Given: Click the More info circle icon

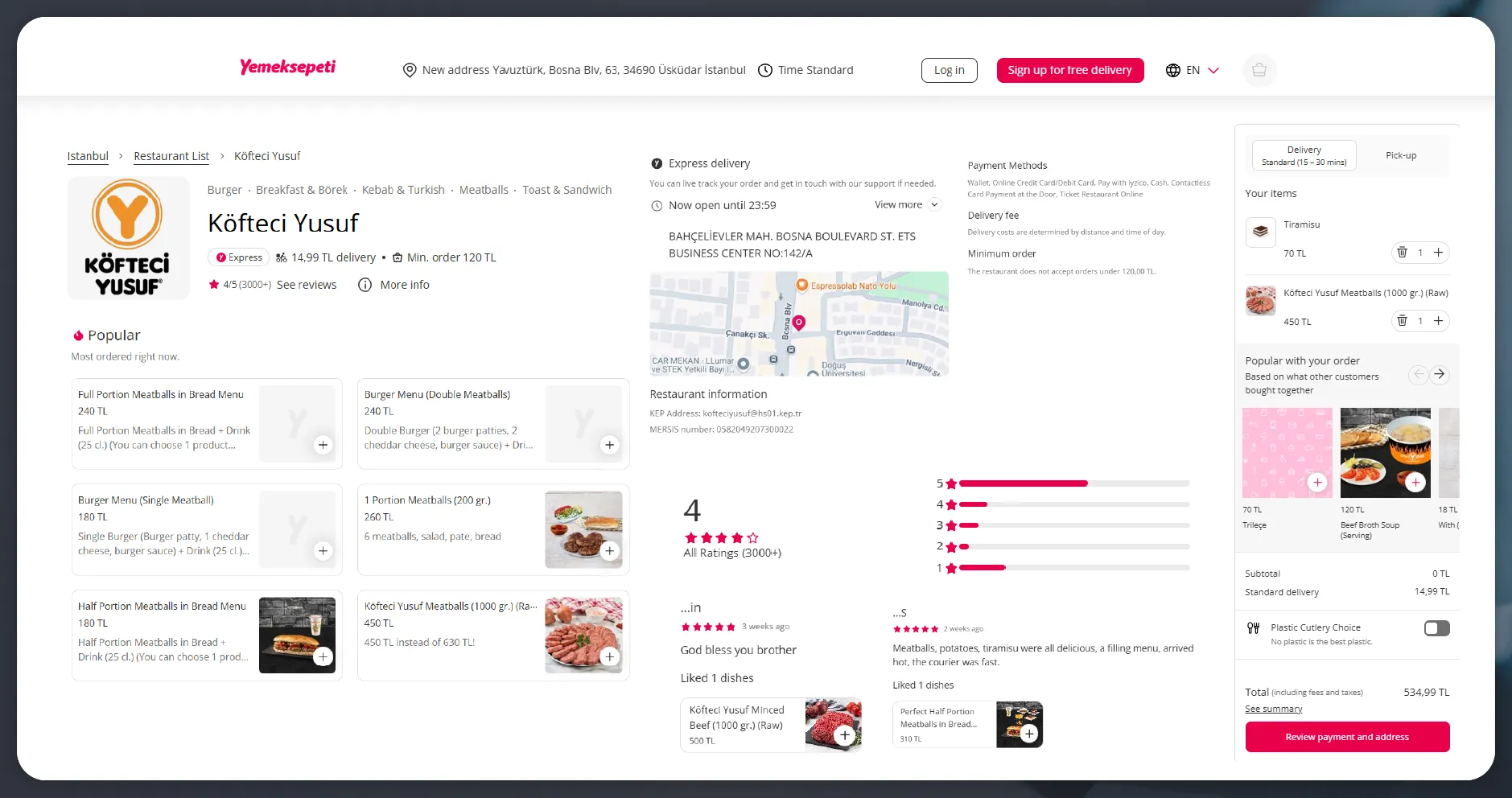Looking at the screenshot, I should [x=365, y=285].
